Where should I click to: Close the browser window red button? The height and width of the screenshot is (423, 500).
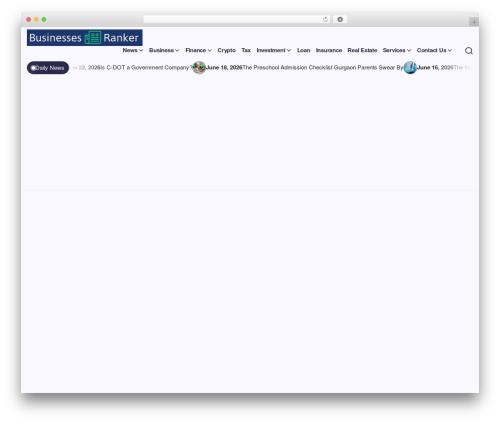[x=29, y=20]
